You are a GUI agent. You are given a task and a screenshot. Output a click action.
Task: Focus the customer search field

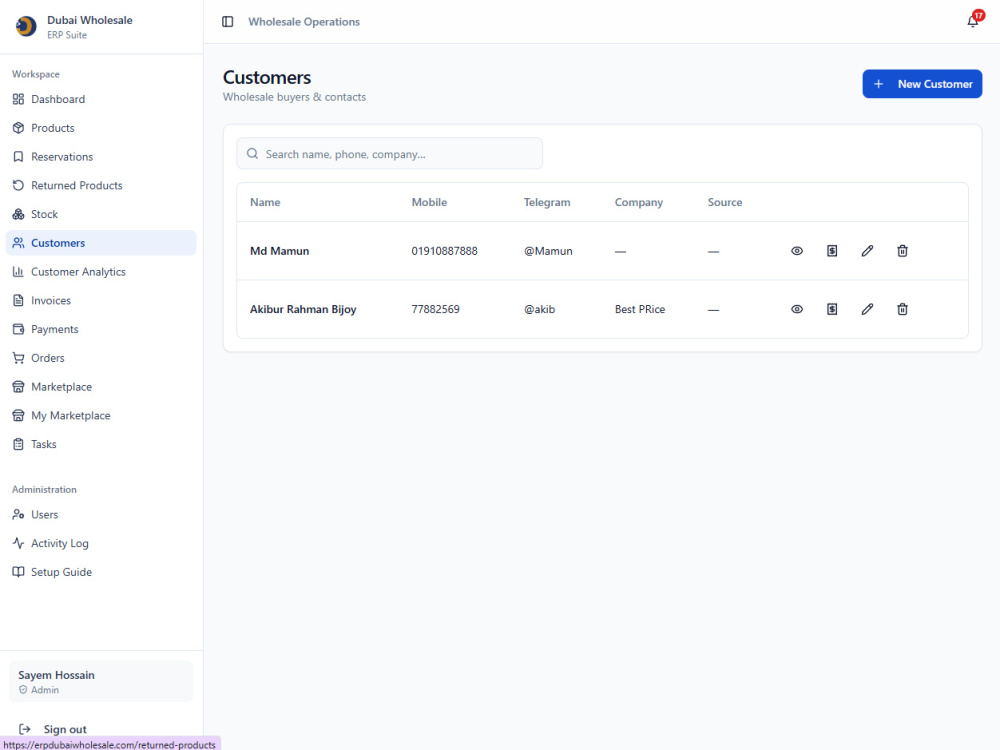[x=390, y=154]
